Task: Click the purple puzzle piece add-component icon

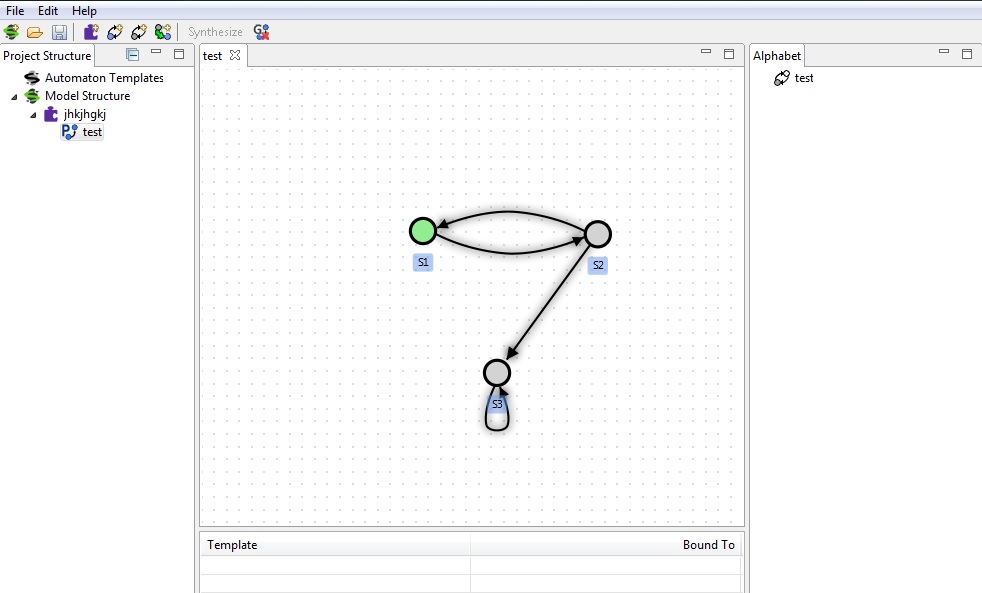Action: point(91,32)
